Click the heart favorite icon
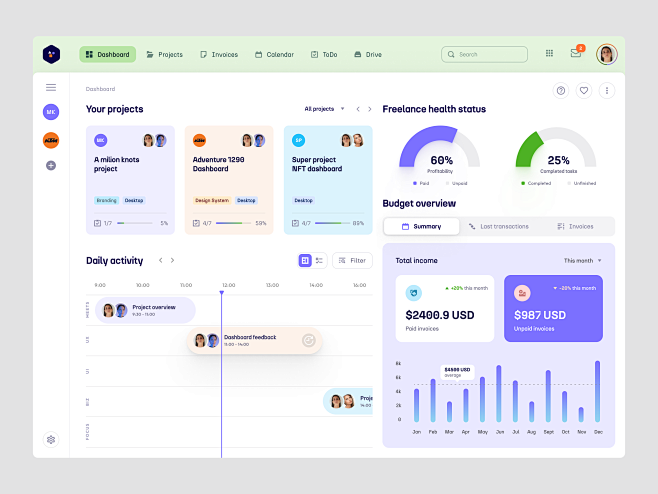 click(584, 90)
